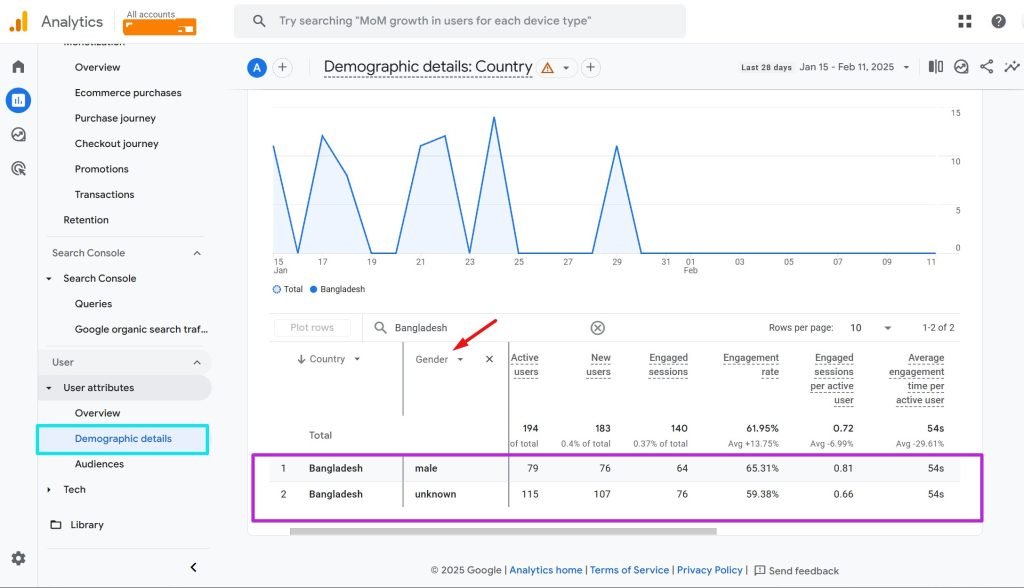1024x588 pixels.
Task: Click the apps grid icon
Action: point(965,21)
